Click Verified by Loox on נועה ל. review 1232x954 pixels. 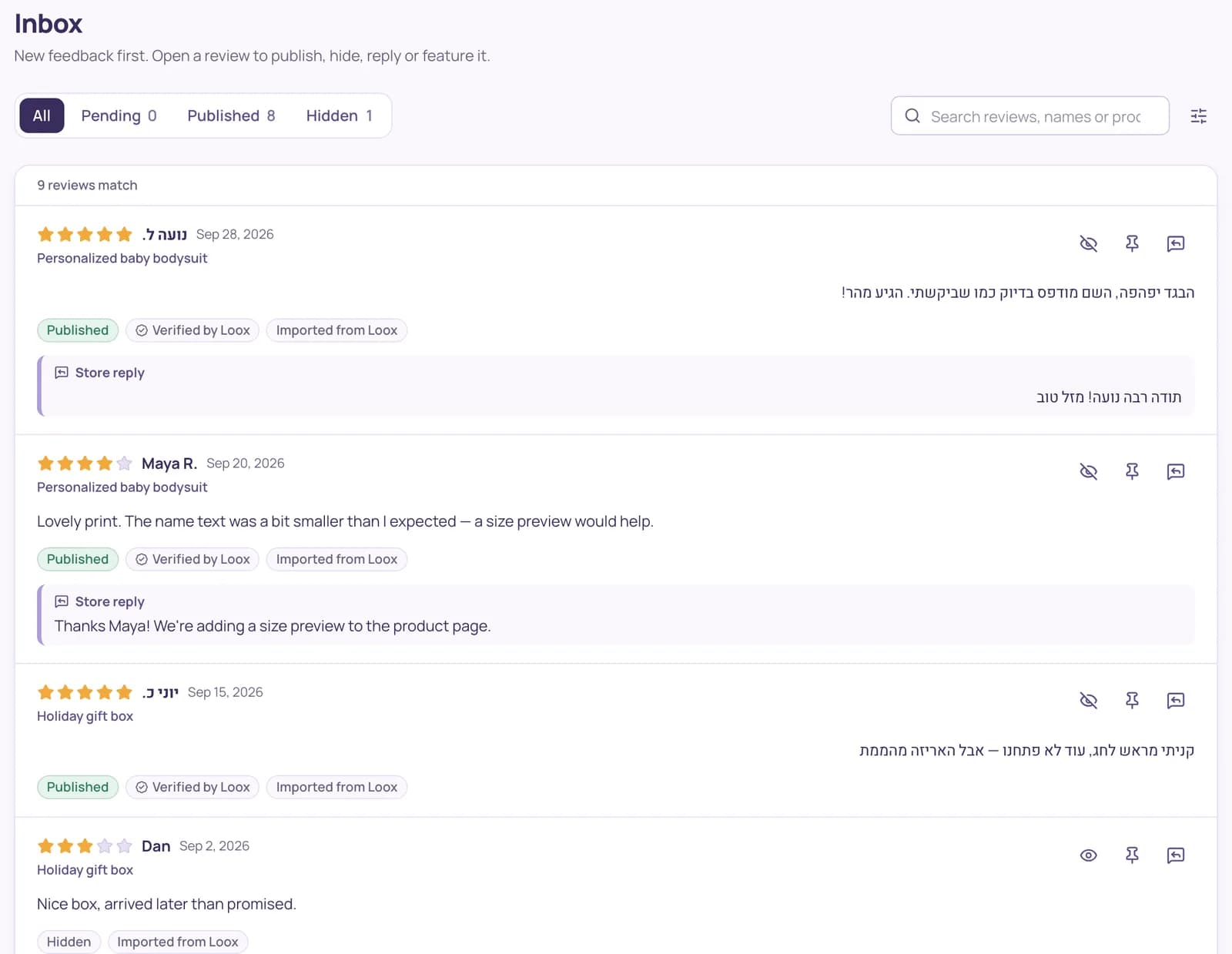pyautogui.click(x=192, y=330)
